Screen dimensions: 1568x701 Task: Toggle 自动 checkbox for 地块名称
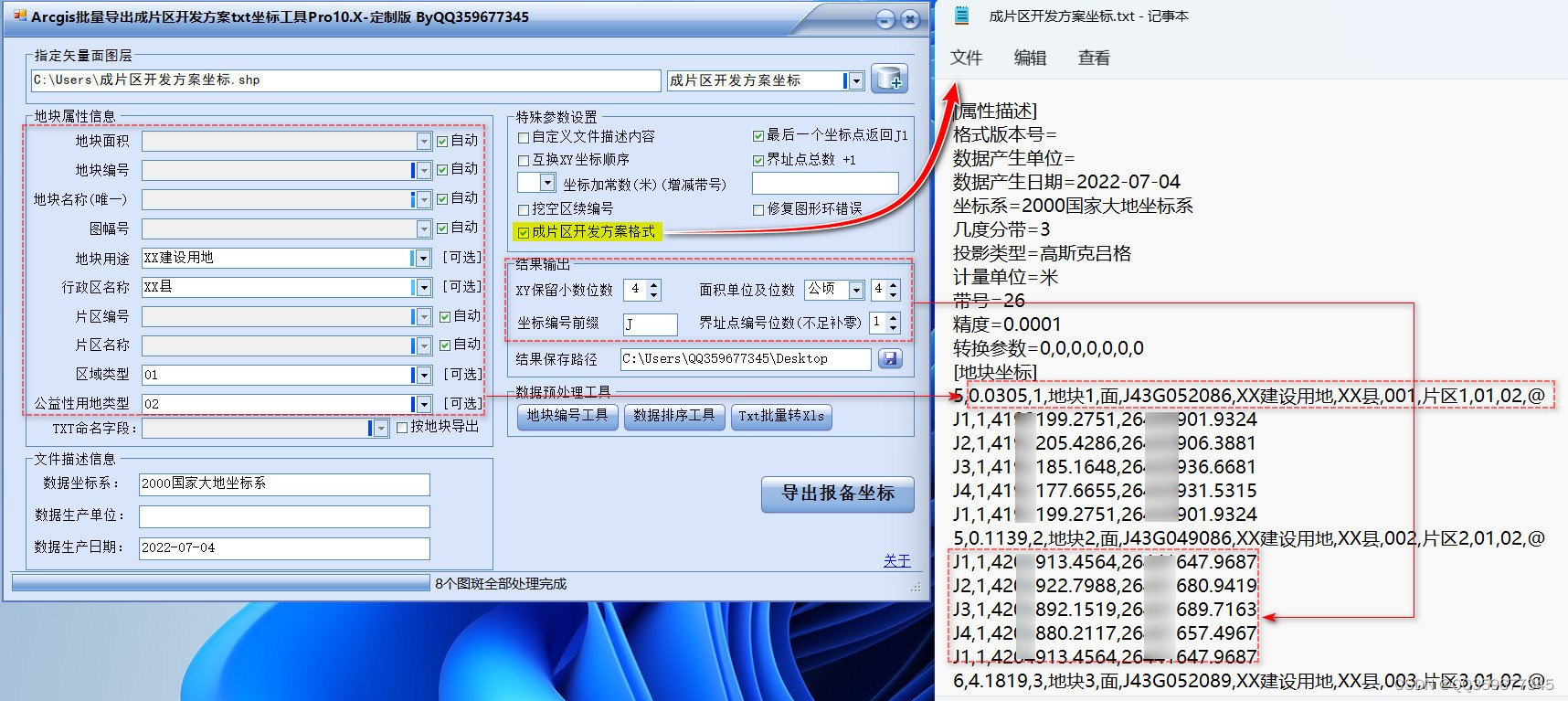point(442,198)
